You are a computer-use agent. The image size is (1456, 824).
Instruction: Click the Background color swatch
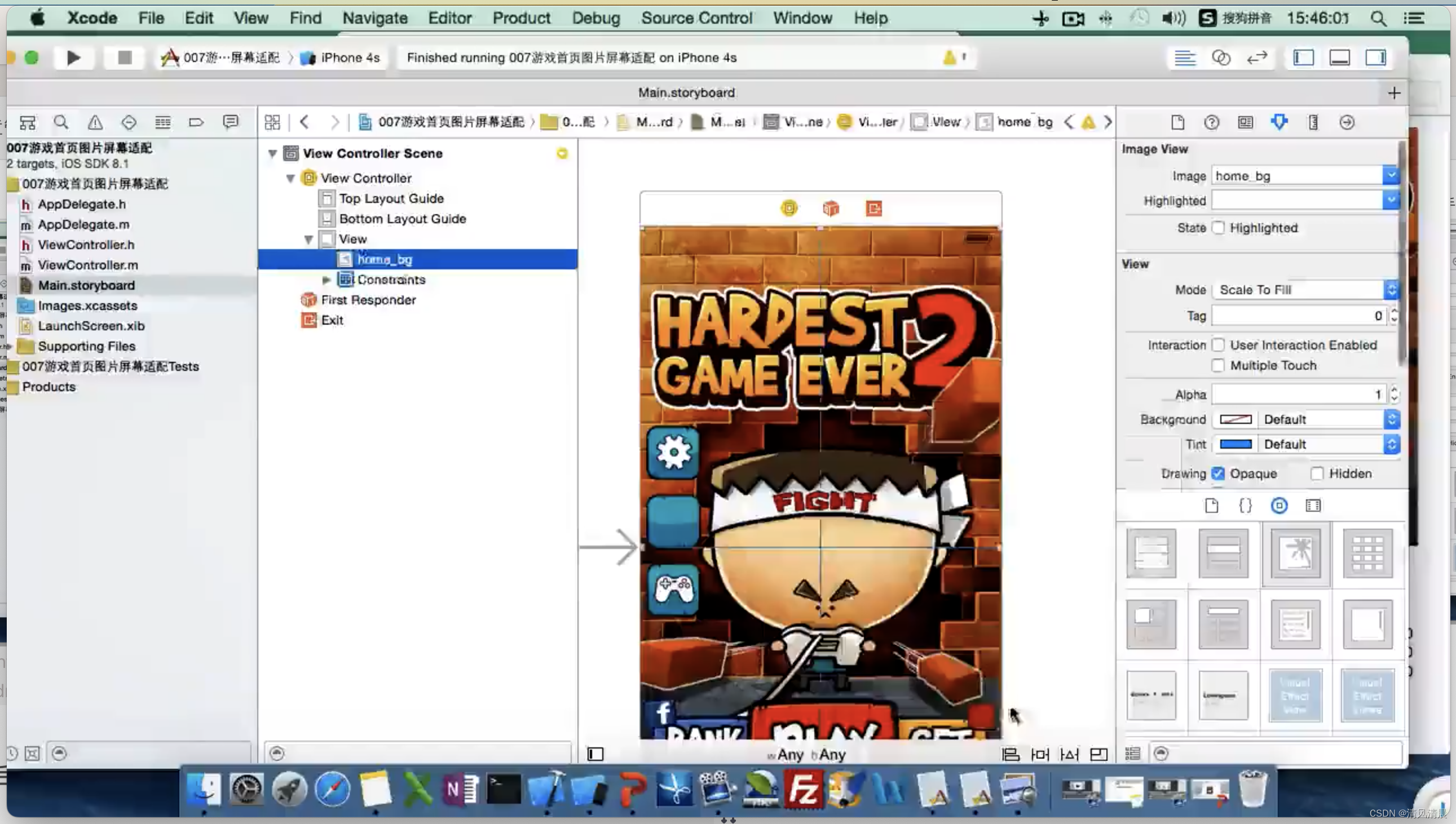1235,419
